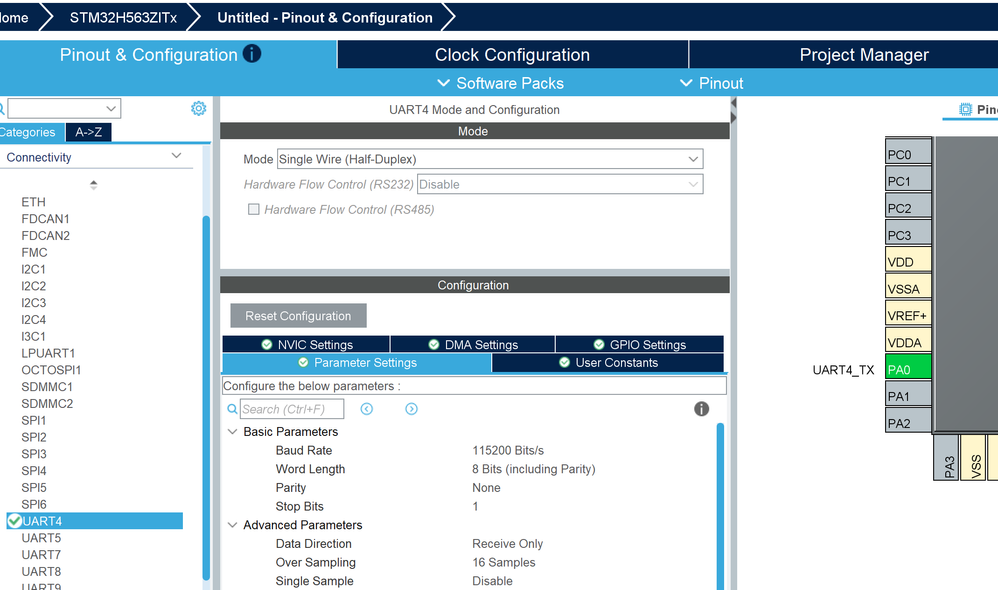
Task: Open the peripheral search combo box
Action: (x=64, y=108)
